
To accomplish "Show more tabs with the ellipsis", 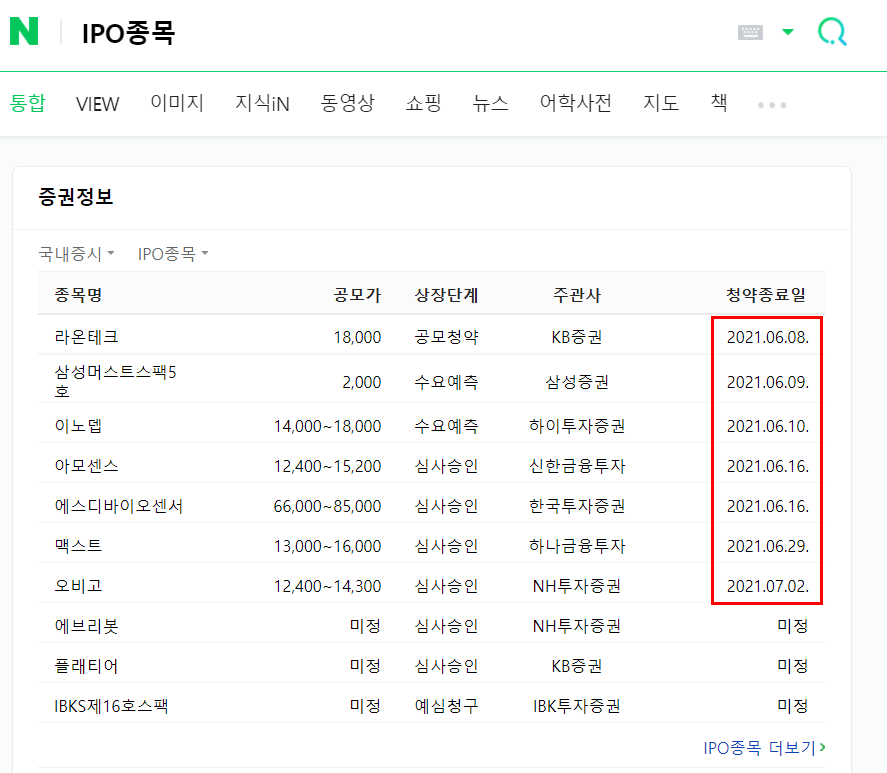I will click(x=772, y=105).
